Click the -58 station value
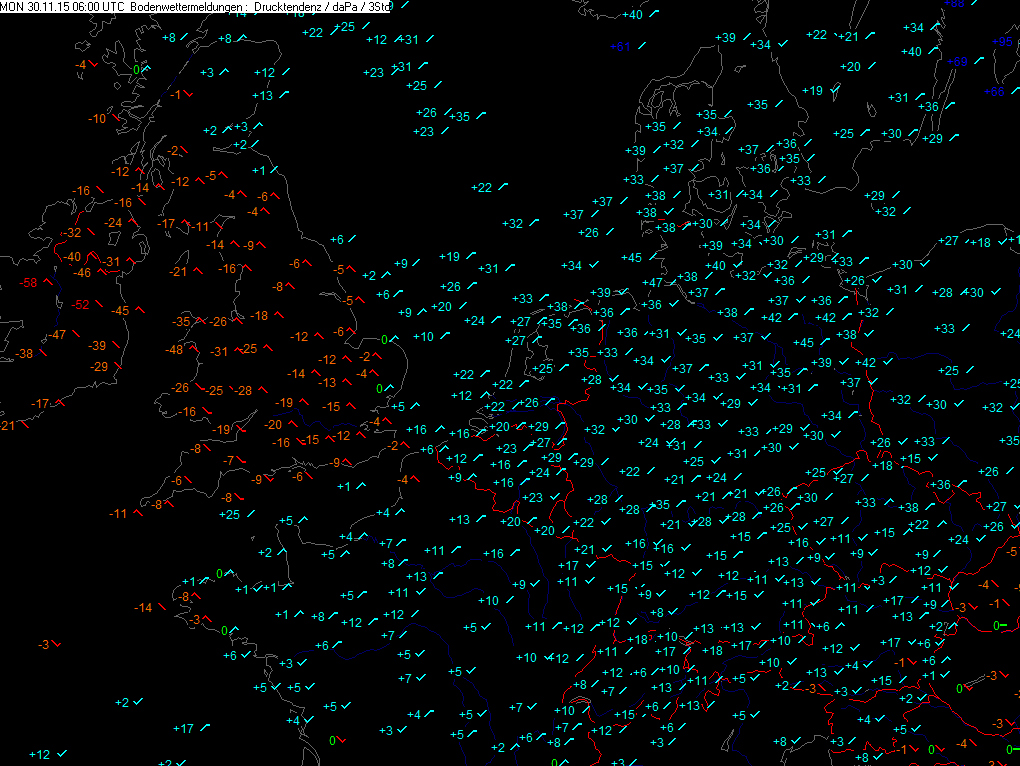This screenshot has height=766, width=1020. click(x=30, y=283)
